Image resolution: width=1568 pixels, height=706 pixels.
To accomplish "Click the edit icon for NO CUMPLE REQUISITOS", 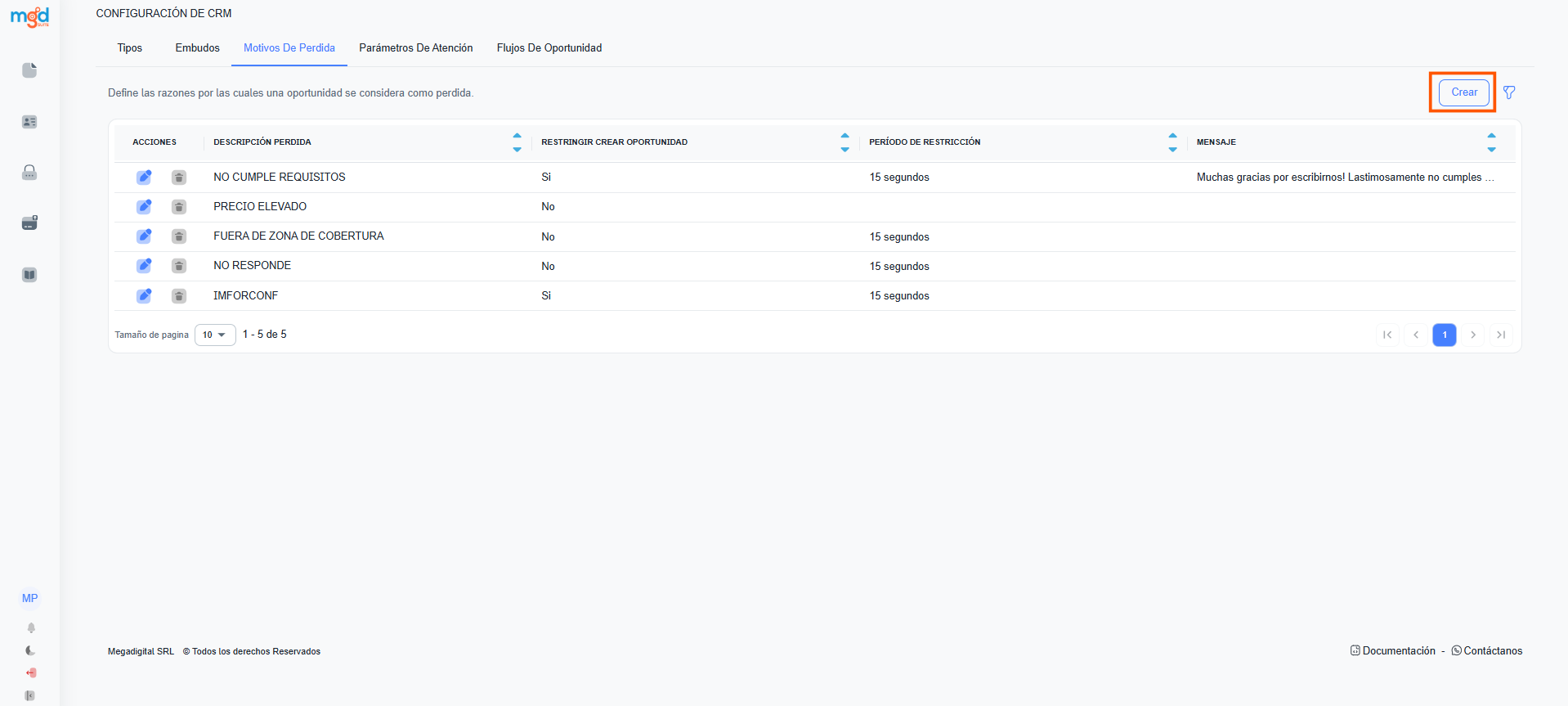I will tap(144, 178).
